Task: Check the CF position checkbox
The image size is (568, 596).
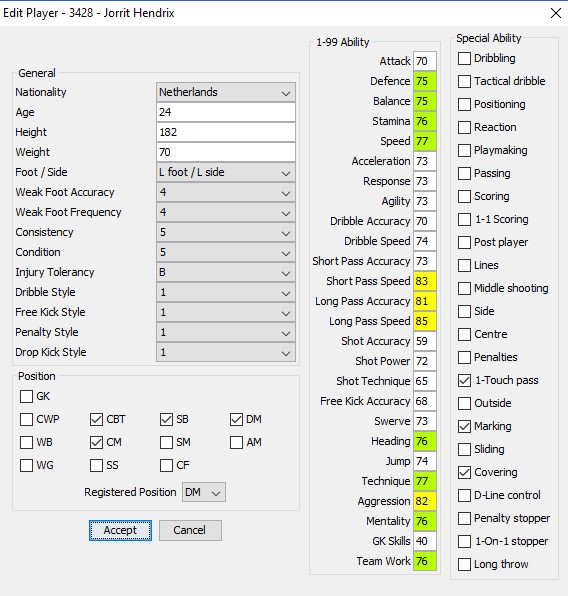Action: tap(167, 465)
